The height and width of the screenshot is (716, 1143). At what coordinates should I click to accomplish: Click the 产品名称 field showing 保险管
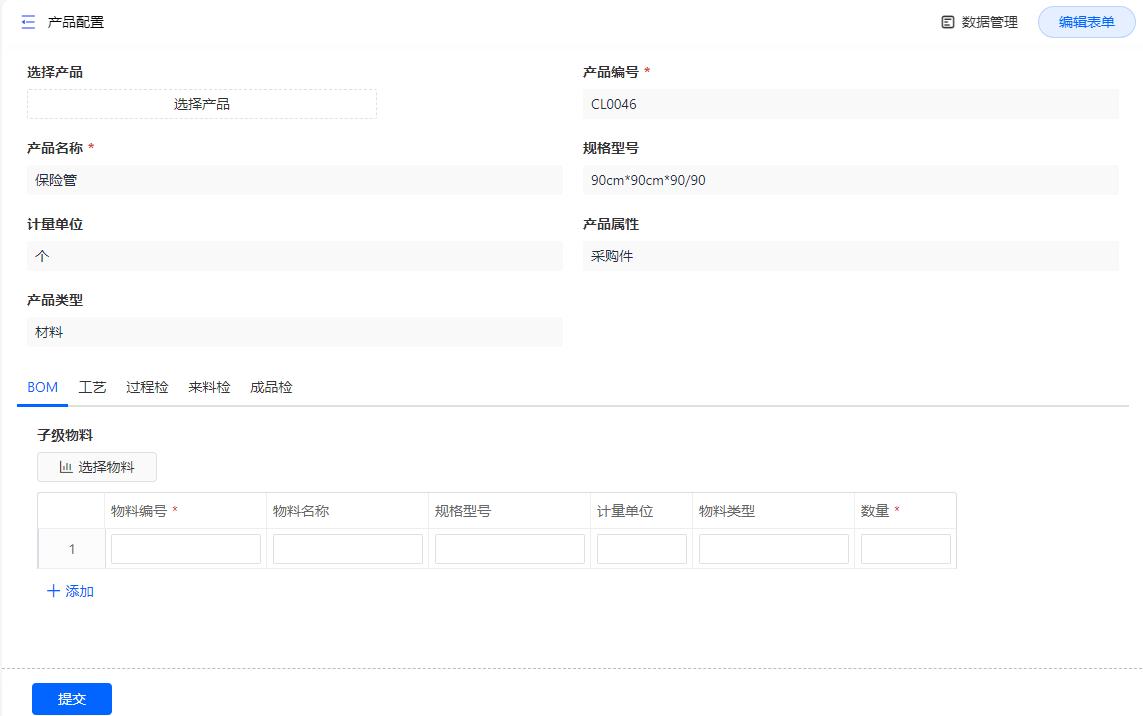coord(294,180)
